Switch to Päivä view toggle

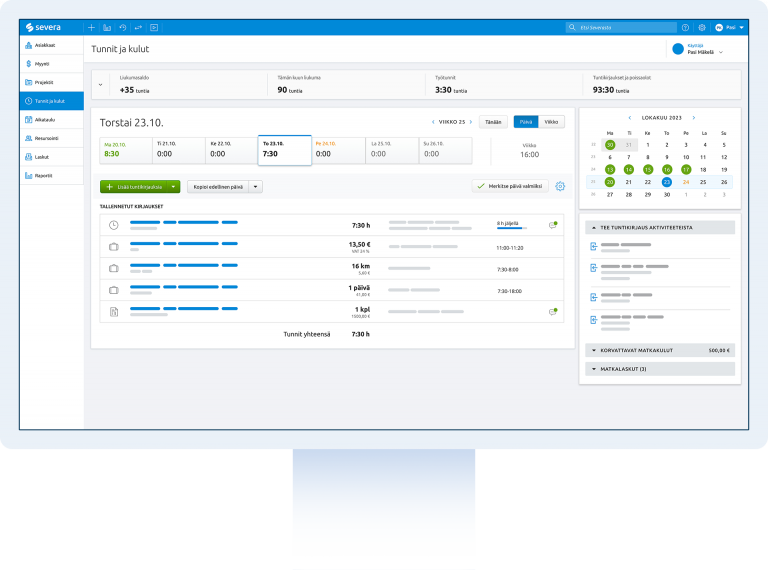tap(525, 121)
